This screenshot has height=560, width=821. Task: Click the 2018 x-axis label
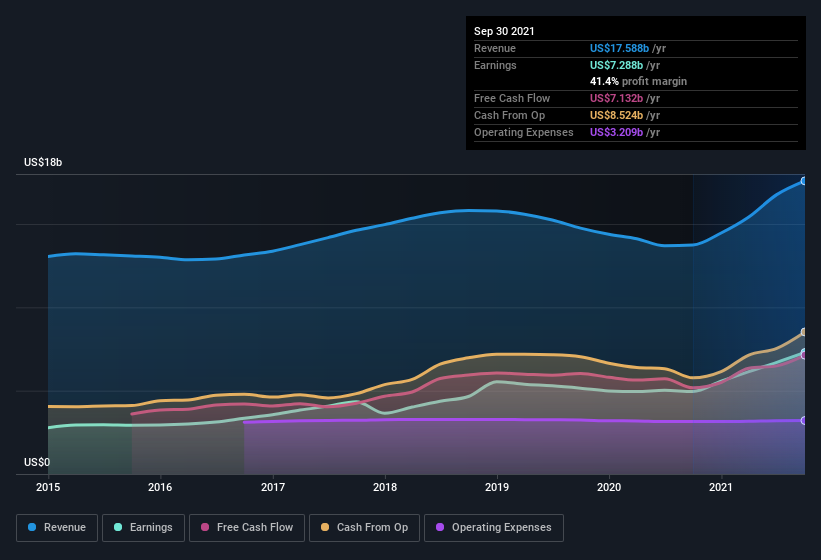(x=385, y=487)
